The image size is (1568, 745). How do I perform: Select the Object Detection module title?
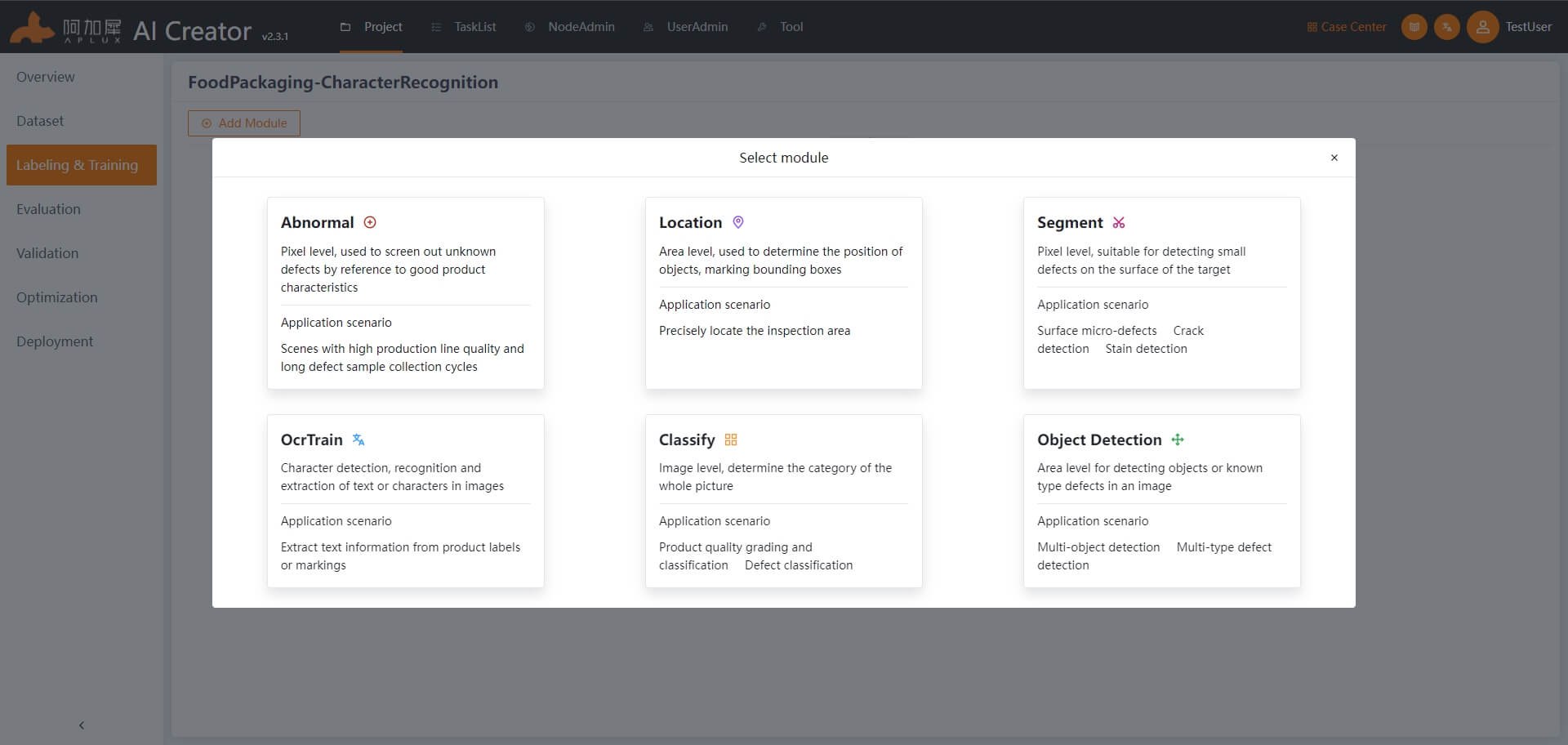coord(1099,439)
